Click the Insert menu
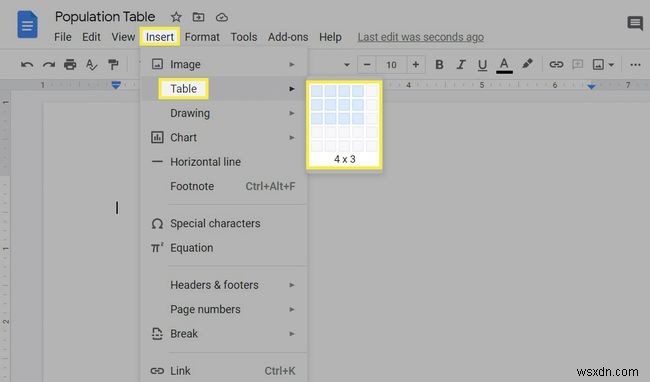650x382 pixels. pyautogui.click(x=160, y=37)
